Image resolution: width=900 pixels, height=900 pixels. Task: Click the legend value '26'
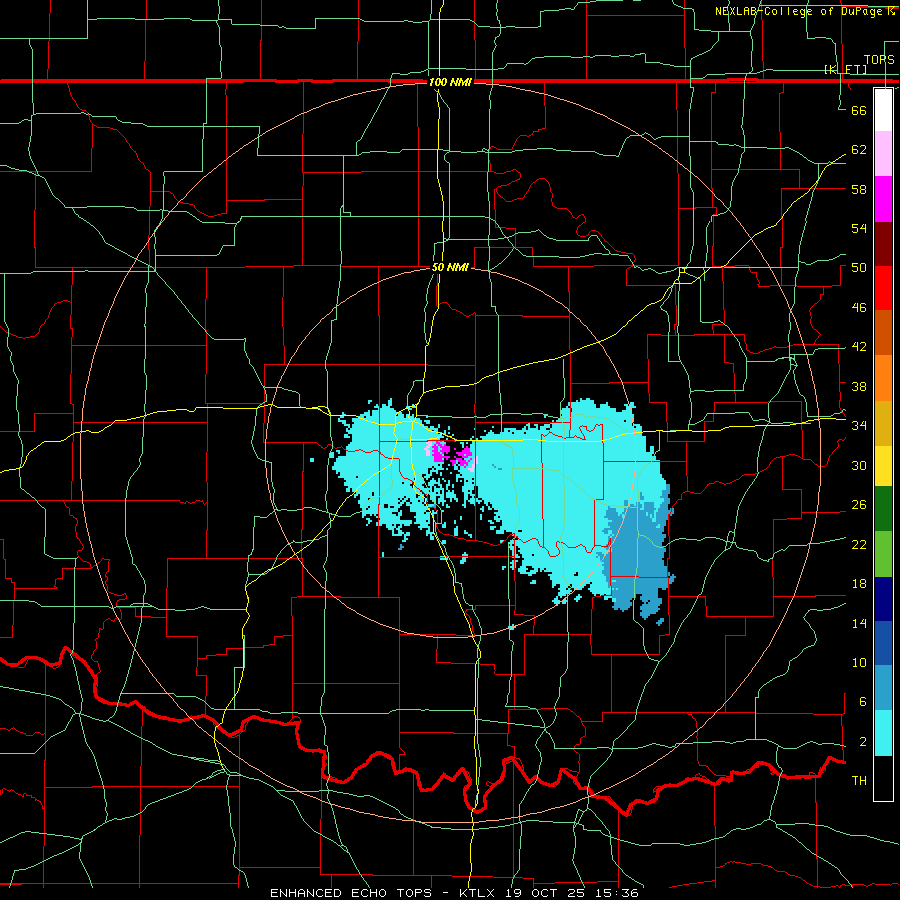point(859,505)
